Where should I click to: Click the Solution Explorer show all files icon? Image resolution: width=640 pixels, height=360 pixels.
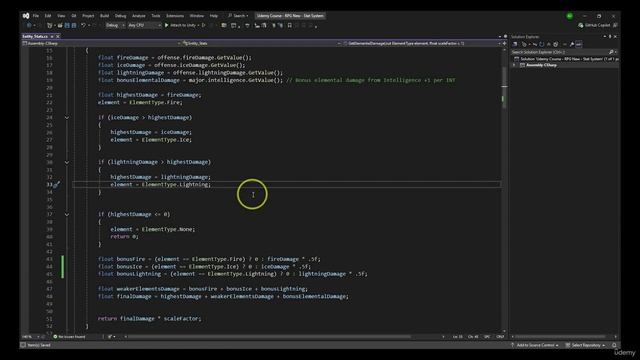pyautogui.click(x=556, y=44)
